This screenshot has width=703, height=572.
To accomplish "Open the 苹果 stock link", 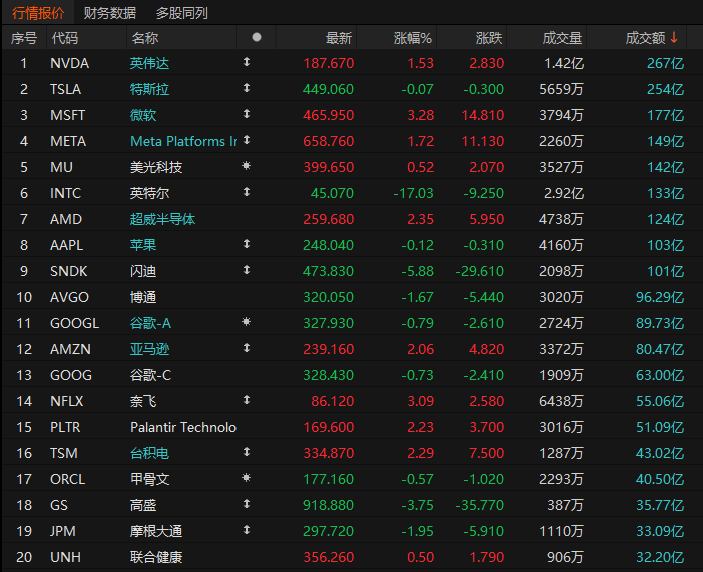I will coord(143,245).
